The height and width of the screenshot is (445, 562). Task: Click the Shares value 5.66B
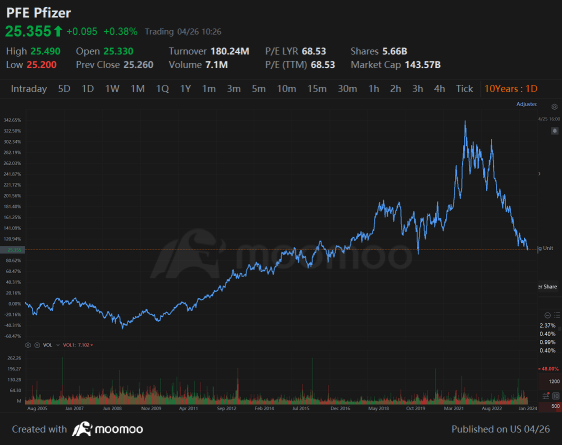click(395, 51)
